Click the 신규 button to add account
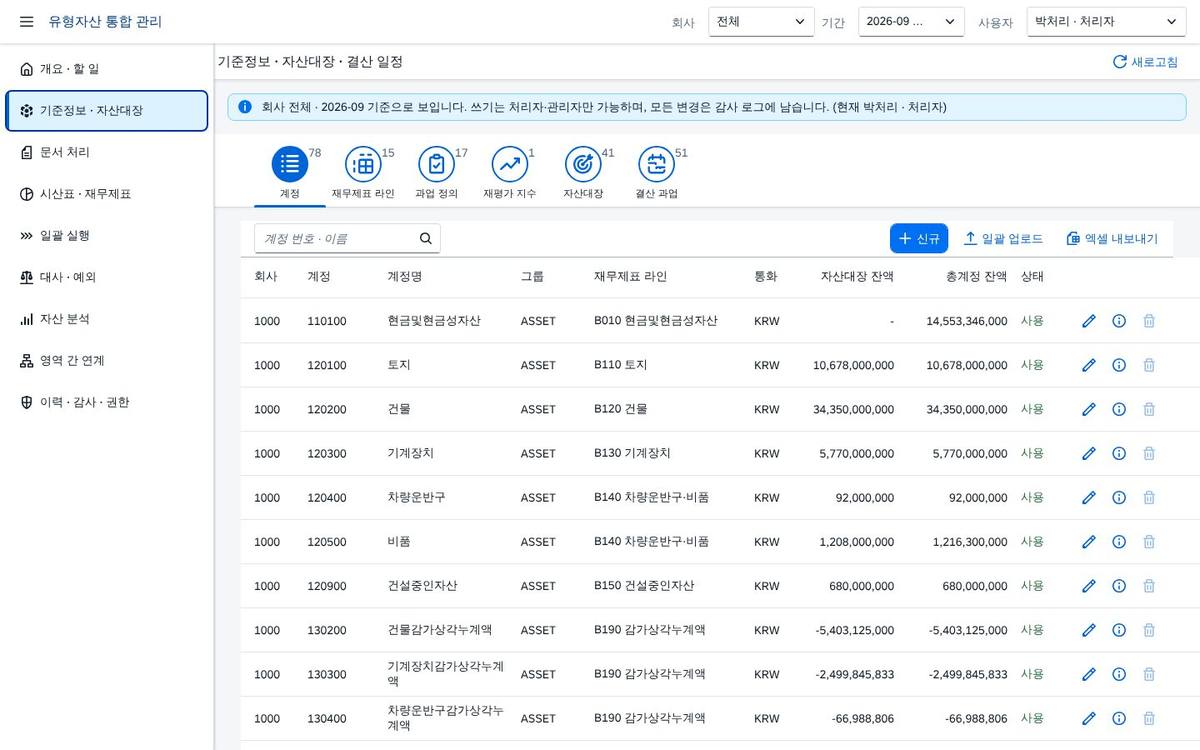This screenshot has width=1200, height=750. coord(919,238)
